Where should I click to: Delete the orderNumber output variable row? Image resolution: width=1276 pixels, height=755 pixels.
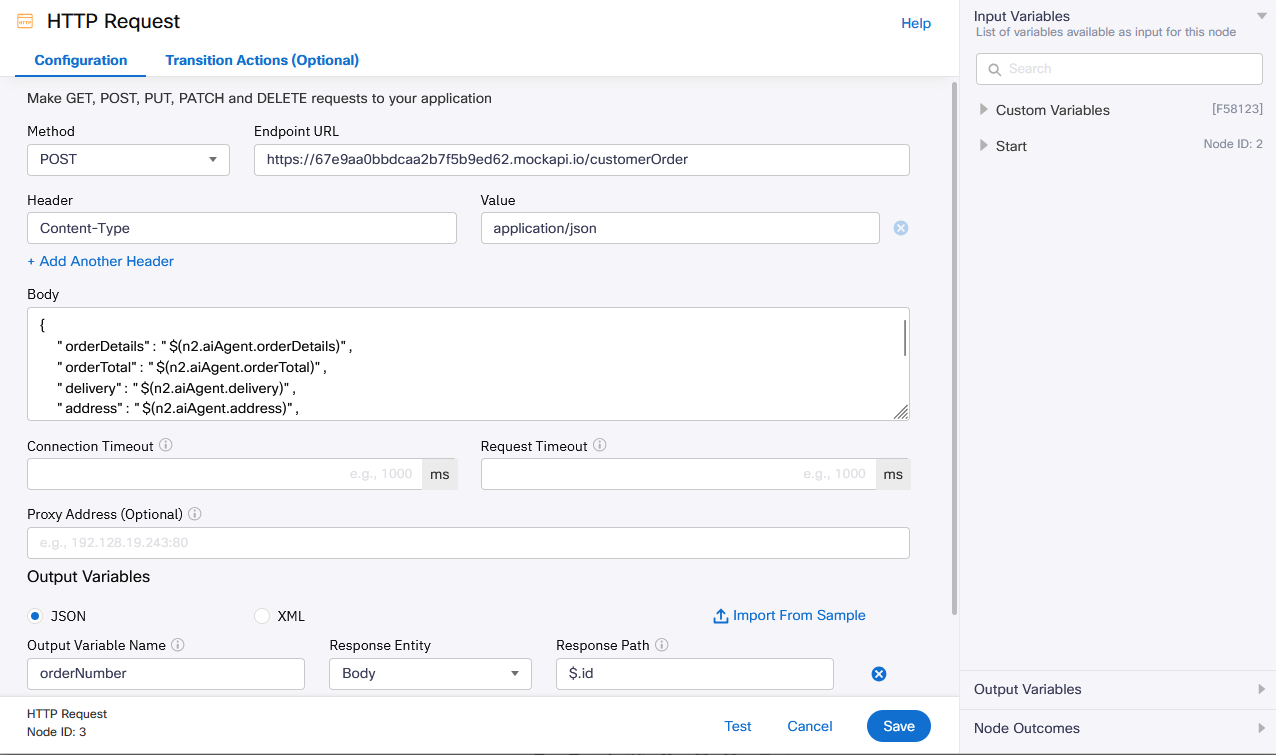pos(879,674)
